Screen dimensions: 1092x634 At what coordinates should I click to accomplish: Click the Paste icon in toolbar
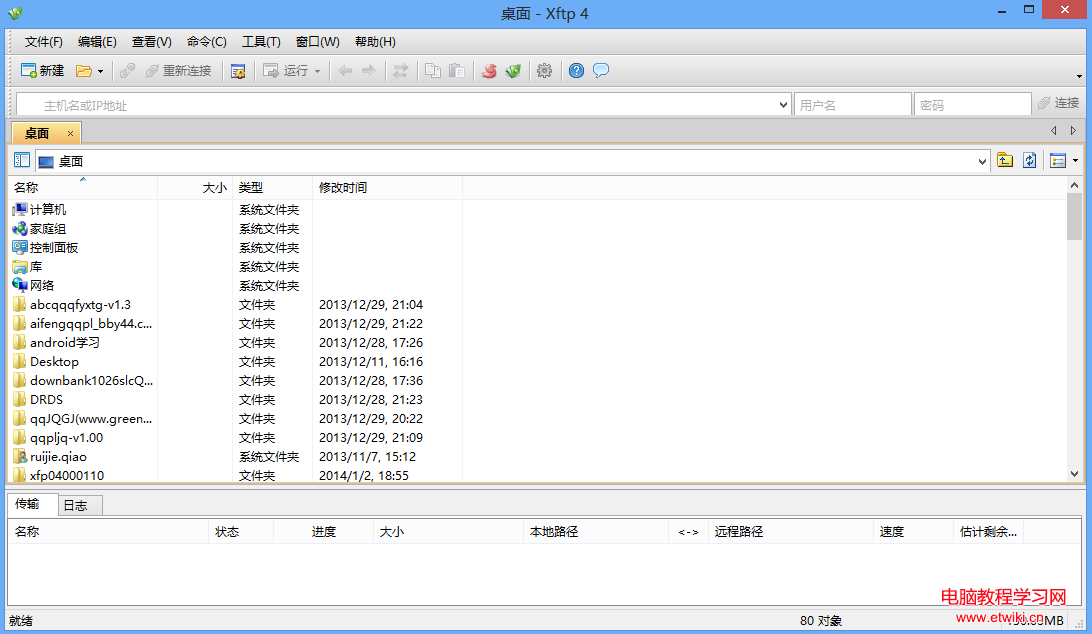coord(457,70)
